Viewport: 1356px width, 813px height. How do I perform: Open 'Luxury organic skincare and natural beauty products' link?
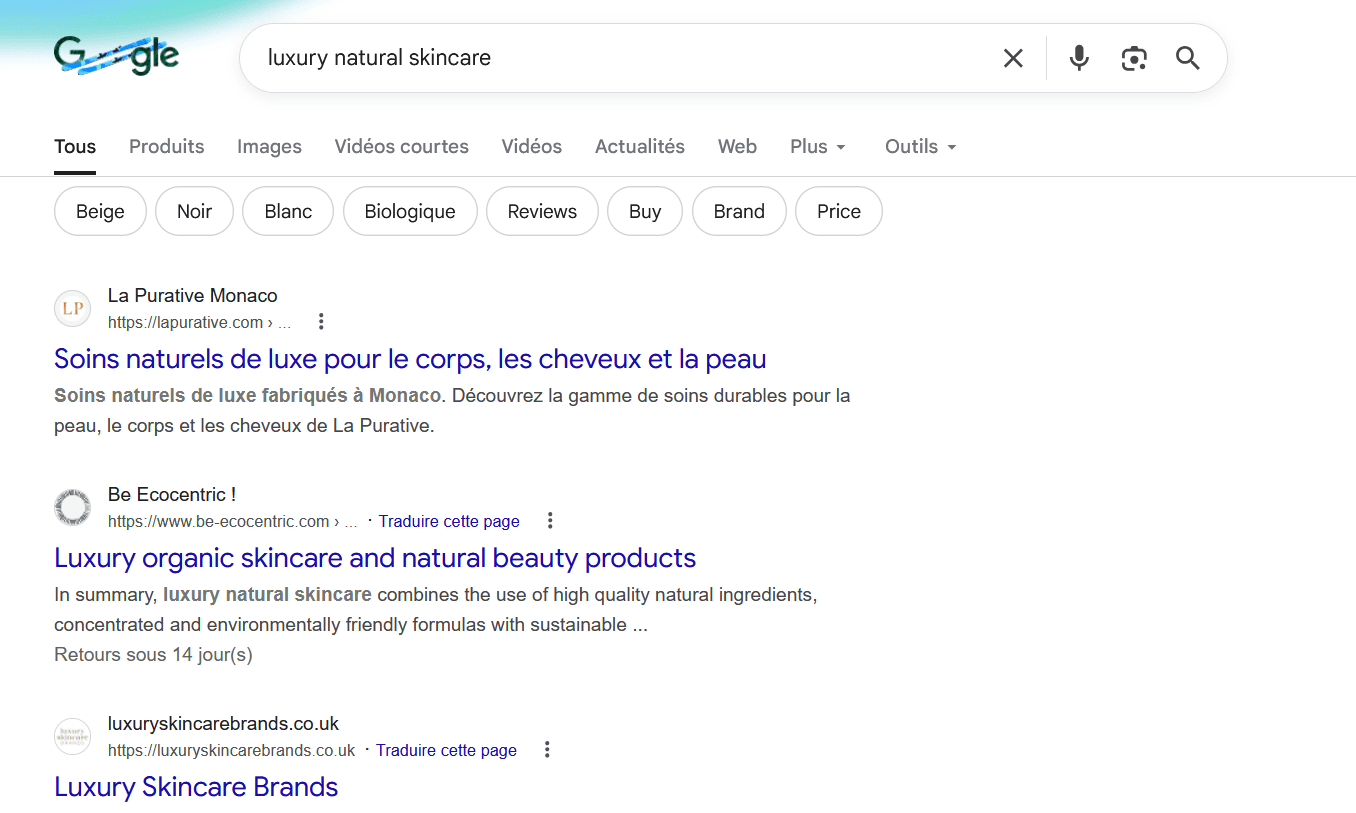click(375, 558)
